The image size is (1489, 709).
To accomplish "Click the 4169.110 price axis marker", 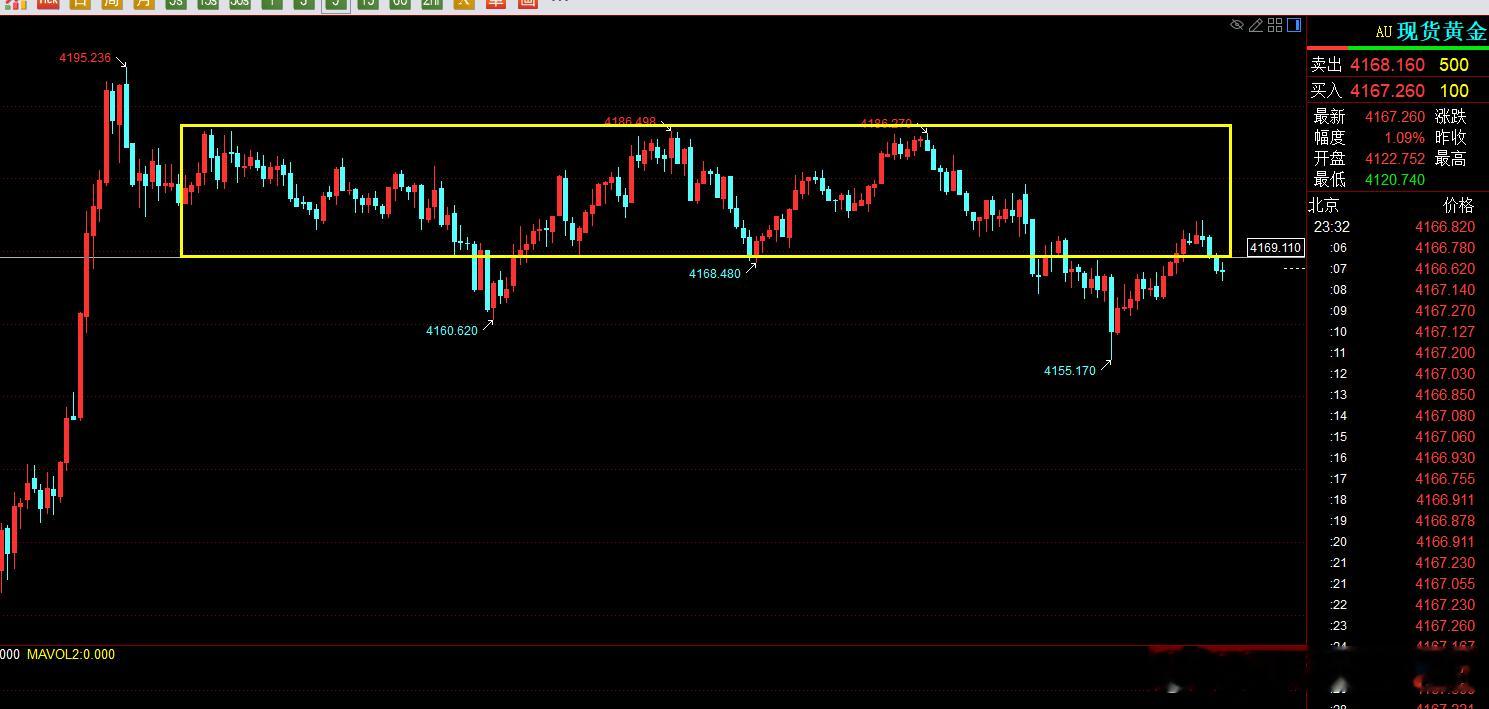I will pos(1276,248).
